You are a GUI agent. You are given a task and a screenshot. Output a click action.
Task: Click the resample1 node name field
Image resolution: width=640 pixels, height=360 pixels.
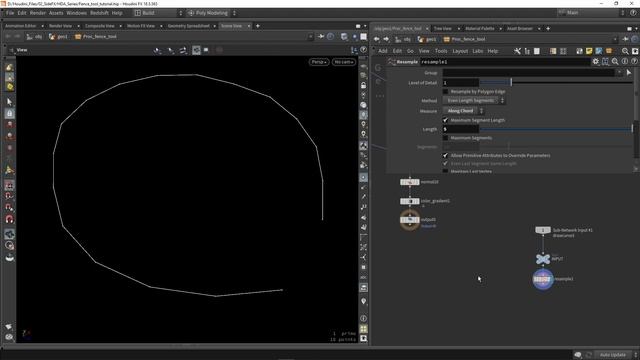pyautogui.click(x=505, y=62)
